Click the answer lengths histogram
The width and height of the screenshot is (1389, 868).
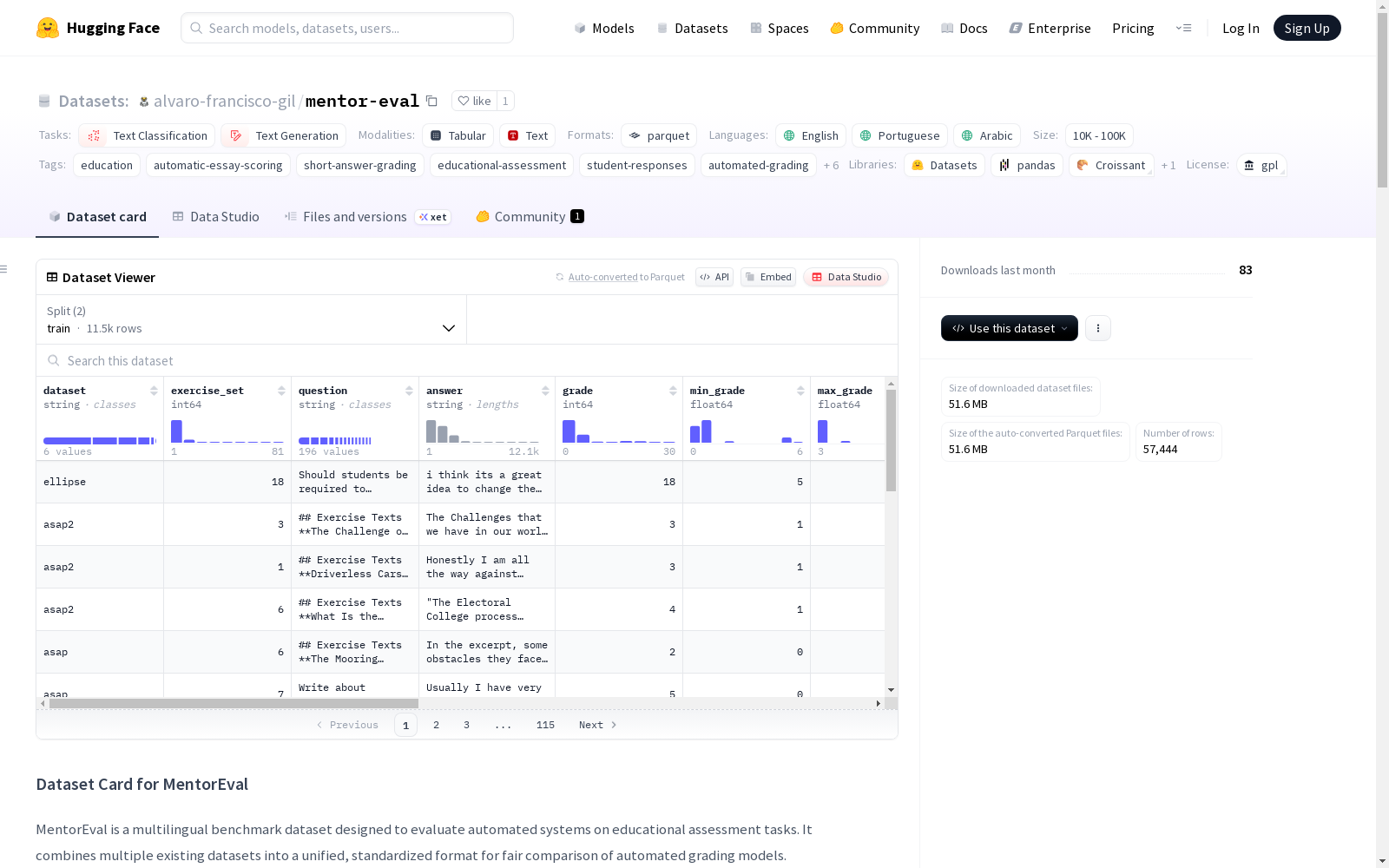point(483,431)
